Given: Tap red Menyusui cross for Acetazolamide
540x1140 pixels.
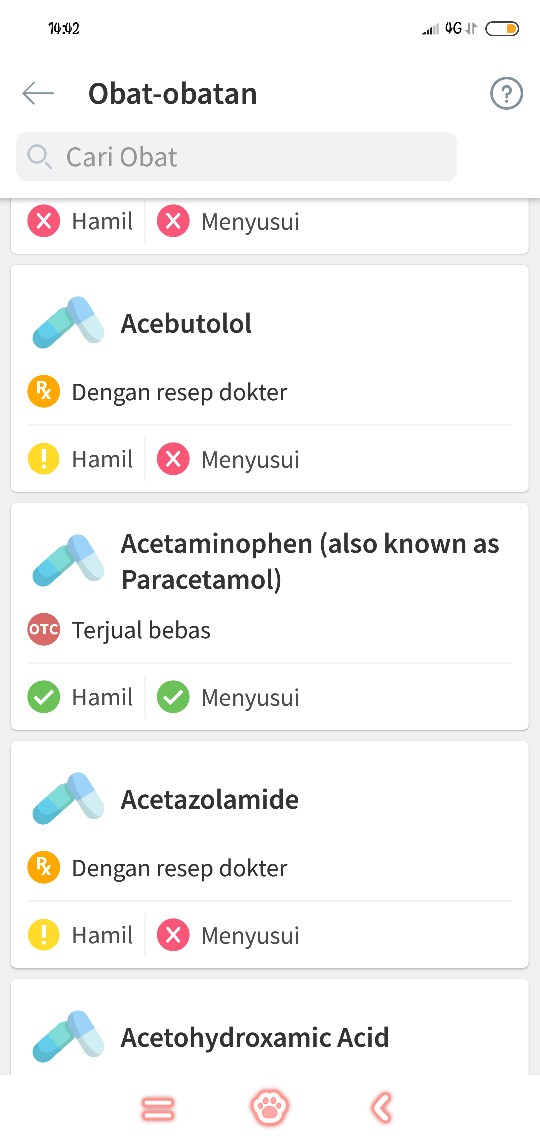Looking at the screenshot, I should [x=173, y=935].
